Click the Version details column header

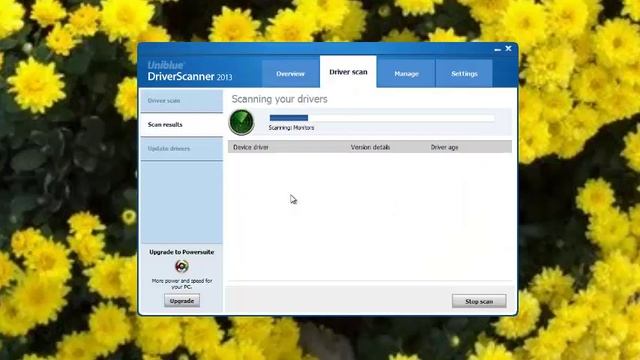pos(370,147)
